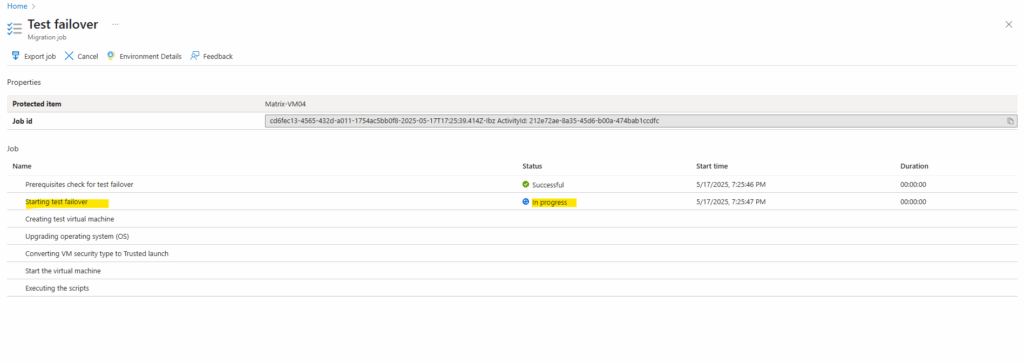Select the Upgrading operating system (OS) row

[512, 236]
